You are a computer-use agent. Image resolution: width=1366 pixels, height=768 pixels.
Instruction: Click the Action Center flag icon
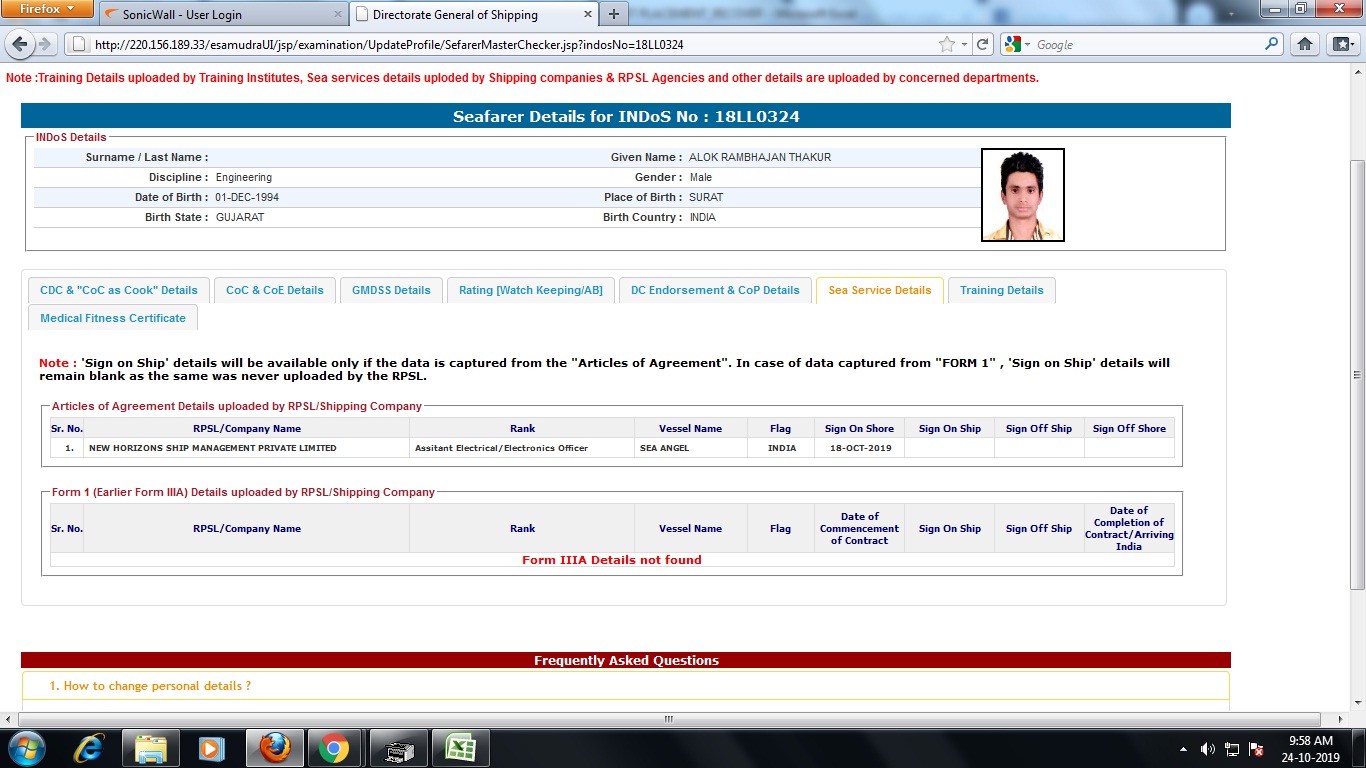tap(1256, 749)
